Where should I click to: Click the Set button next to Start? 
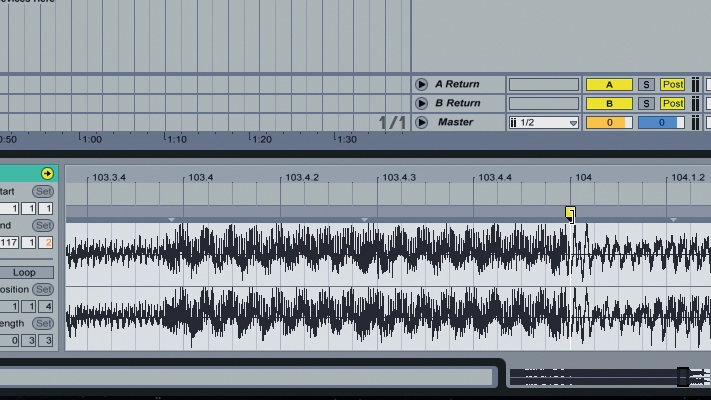43,191
